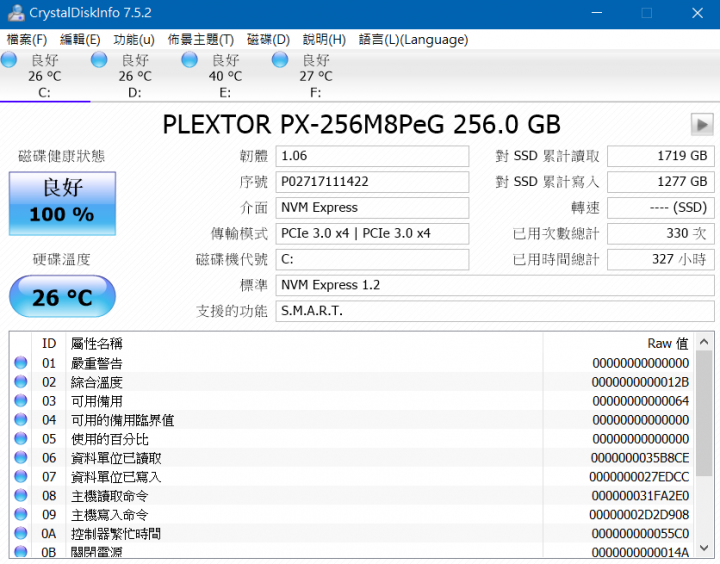720x564 pixels.
Task: Click total host reads value 1719 GB
Action: (661, 156)
